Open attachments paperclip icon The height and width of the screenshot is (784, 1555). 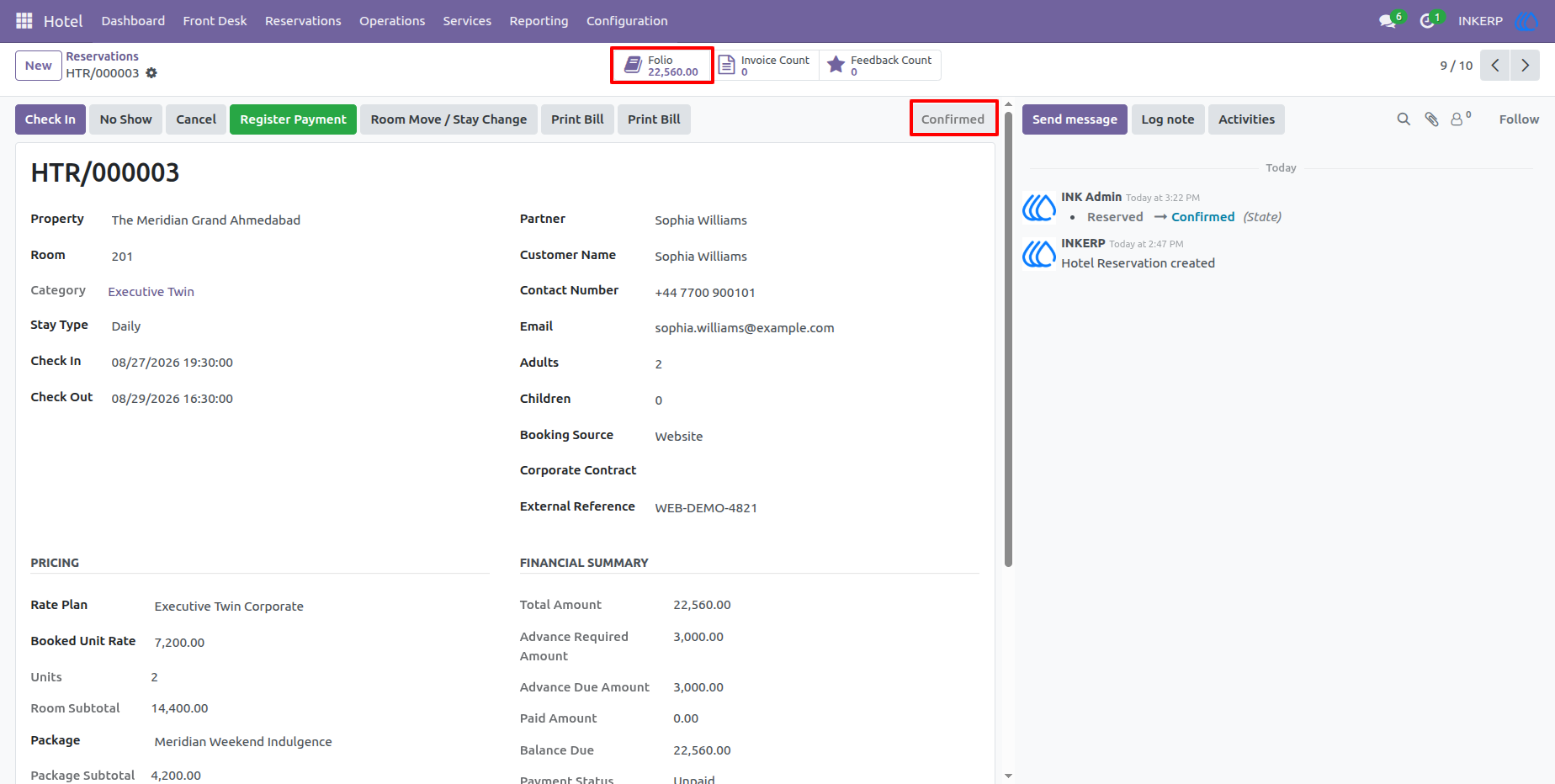pyautogui.click(x=1431, y=119)
